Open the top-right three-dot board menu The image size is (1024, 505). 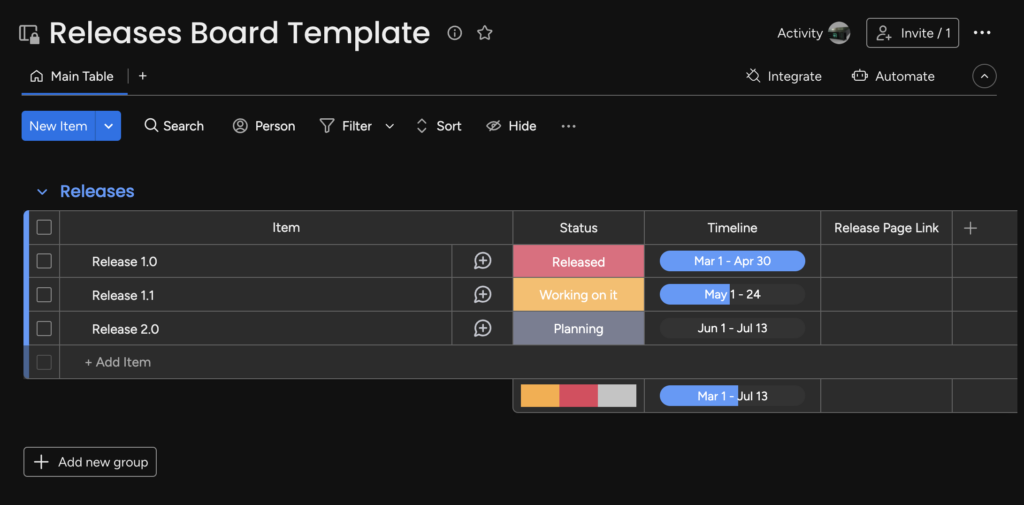point(982,33)
